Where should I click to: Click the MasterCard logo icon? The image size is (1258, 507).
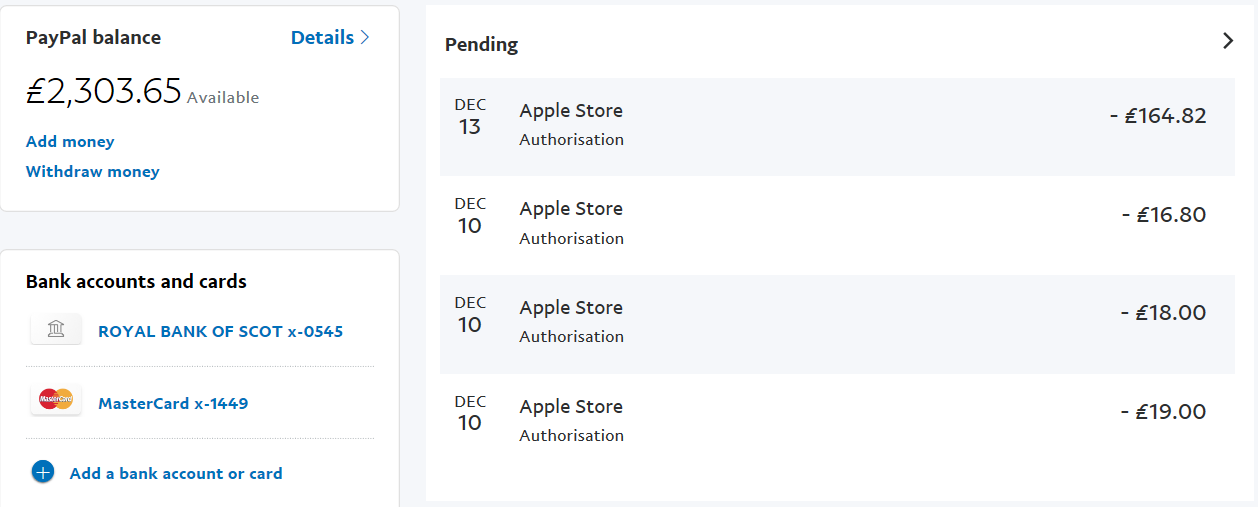[x=56, y=400]
